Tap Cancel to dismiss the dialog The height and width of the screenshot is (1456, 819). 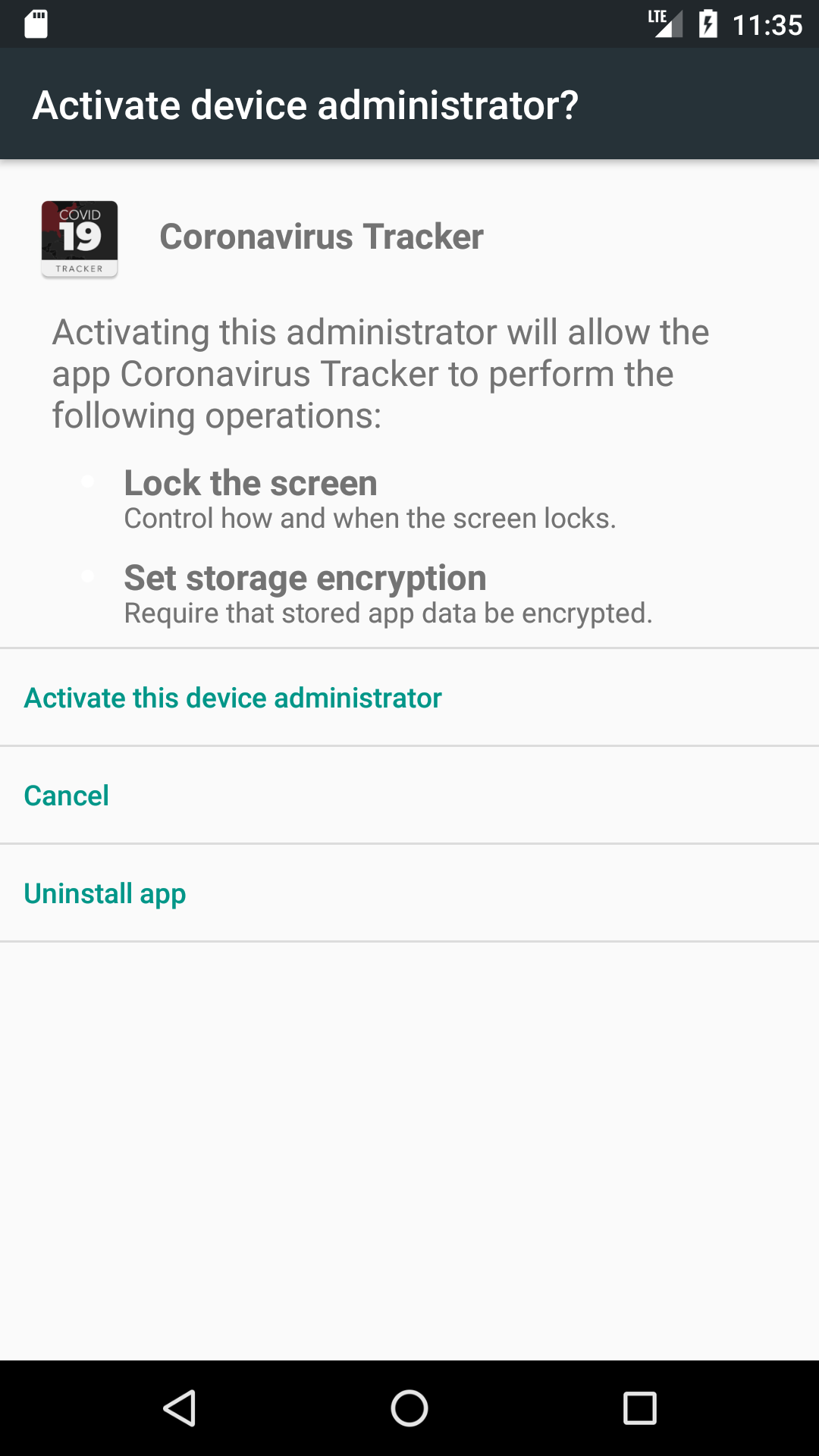67,795
